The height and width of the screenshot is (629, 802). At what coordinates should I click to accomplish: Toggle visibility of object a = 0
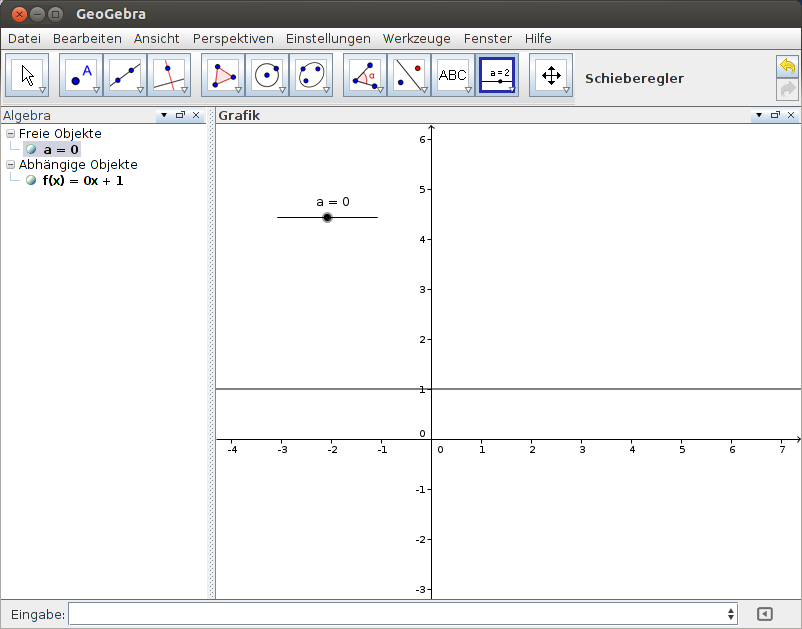click(30, 149)
